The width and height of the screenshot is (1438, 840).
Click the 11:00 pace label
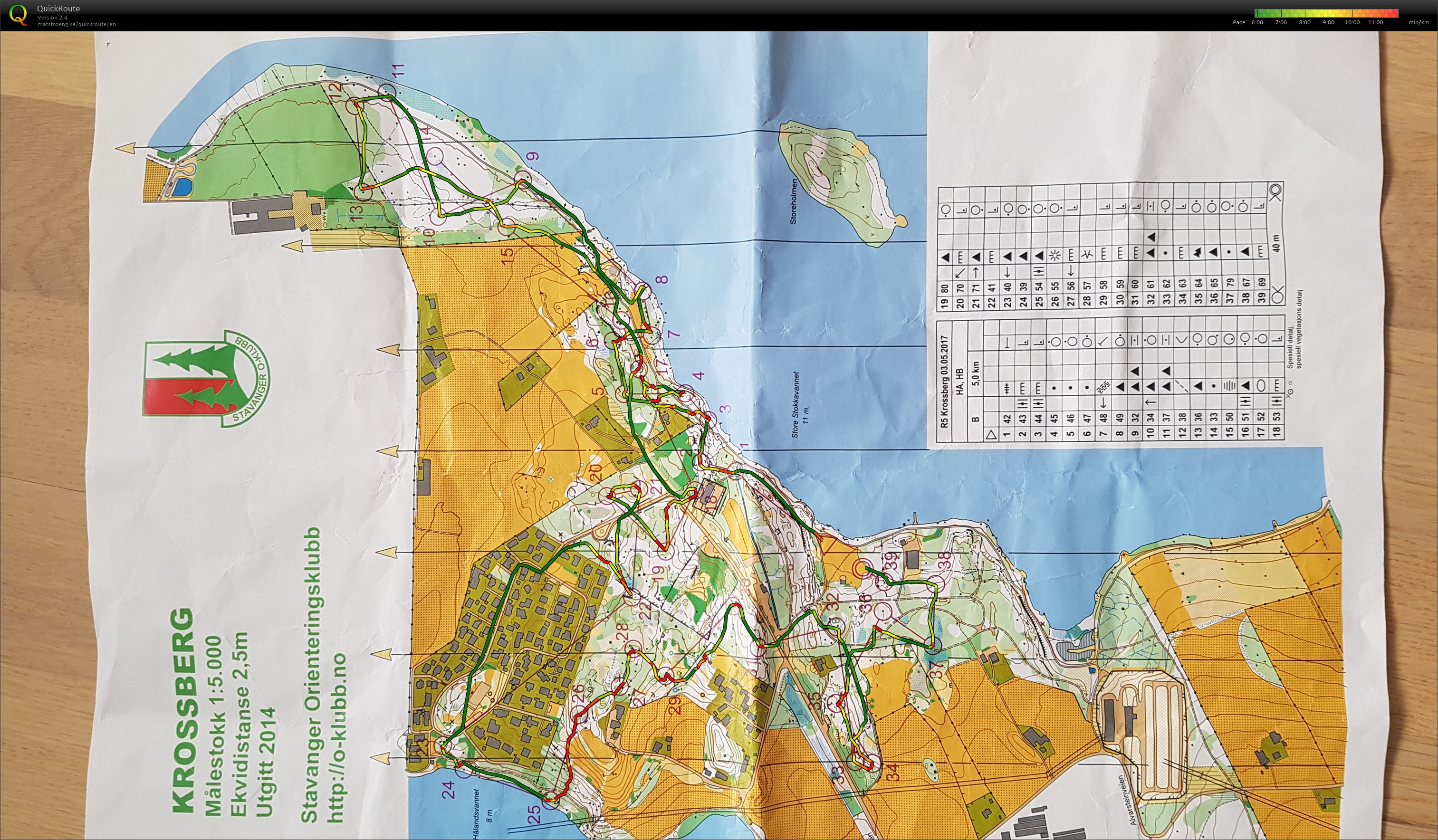pyautogui.click(x=1375, y=23)
